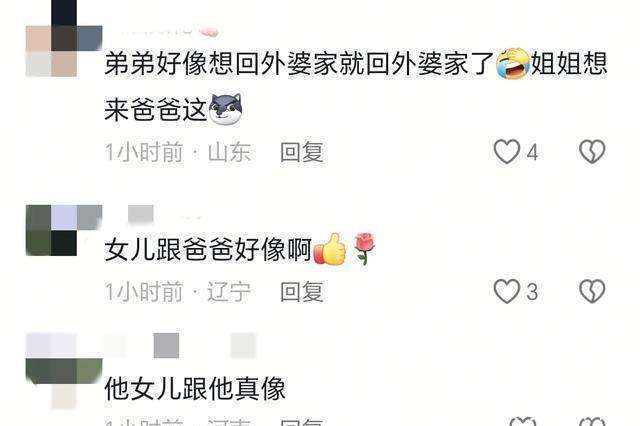Reply to the Liaoning comment via 回复
The height and width of the screenshot is (426, 640).
tap(302, 292)
